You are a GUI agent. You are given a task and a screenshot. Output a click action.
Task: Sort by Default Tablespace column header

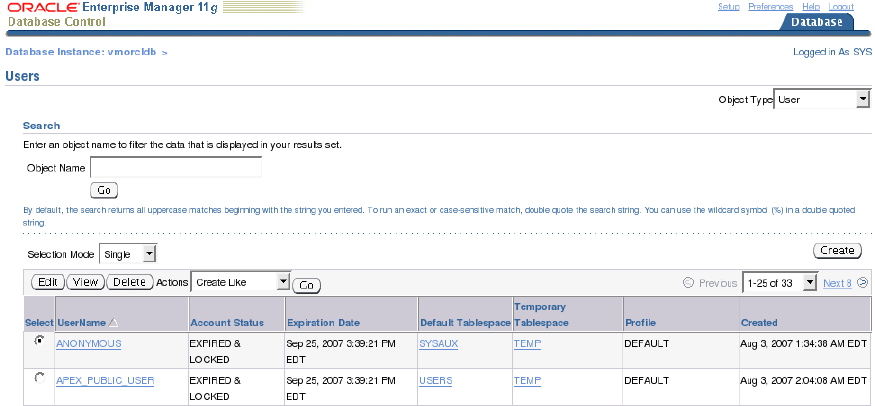click(465, 322)
